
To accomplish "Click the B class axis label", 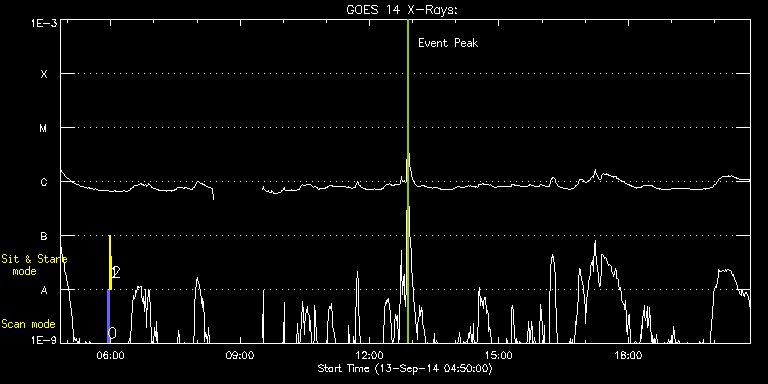I will [44, 236].
